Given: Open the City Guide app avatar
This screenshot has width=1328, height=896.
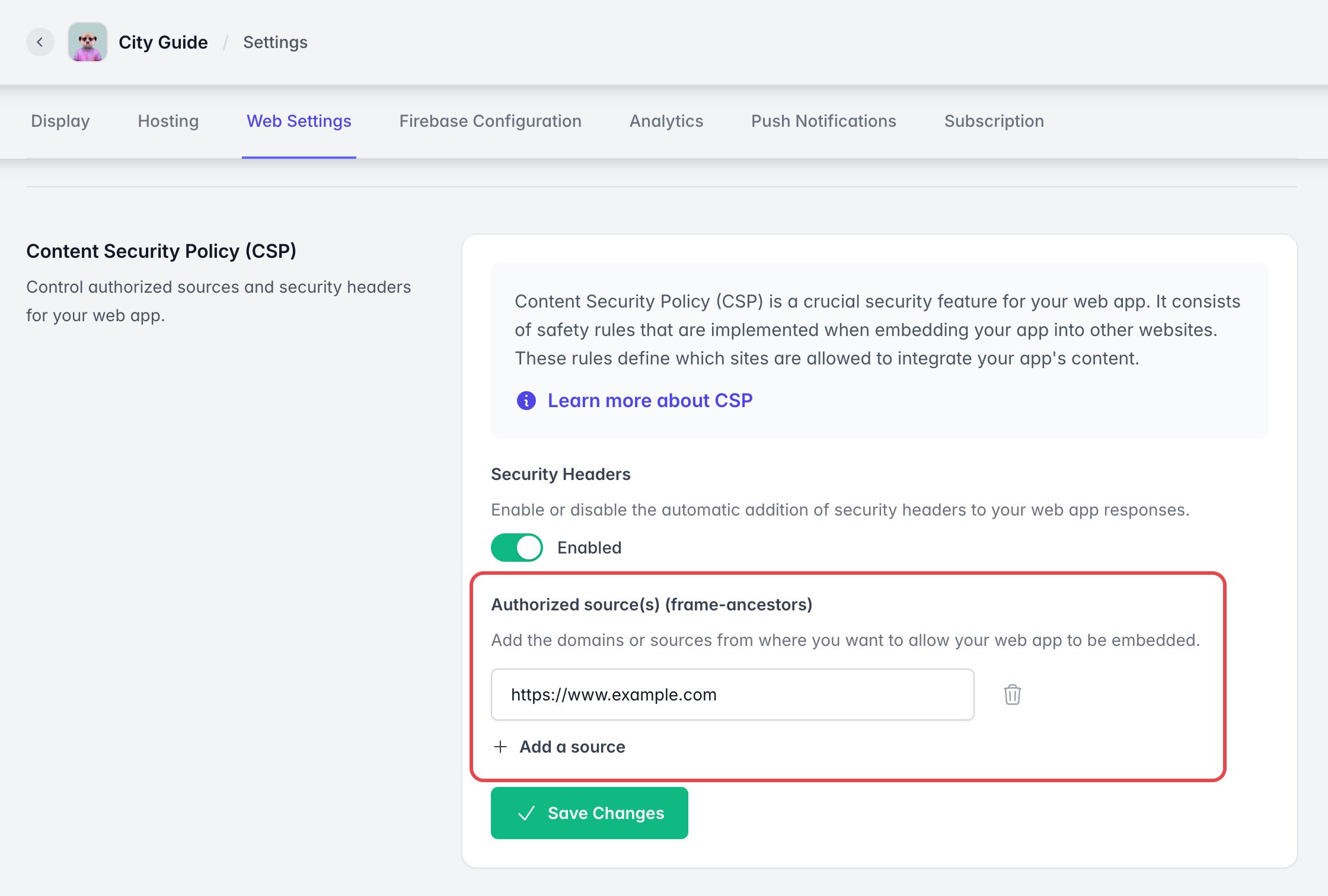Looking at the screenshot, I should 88,42.
